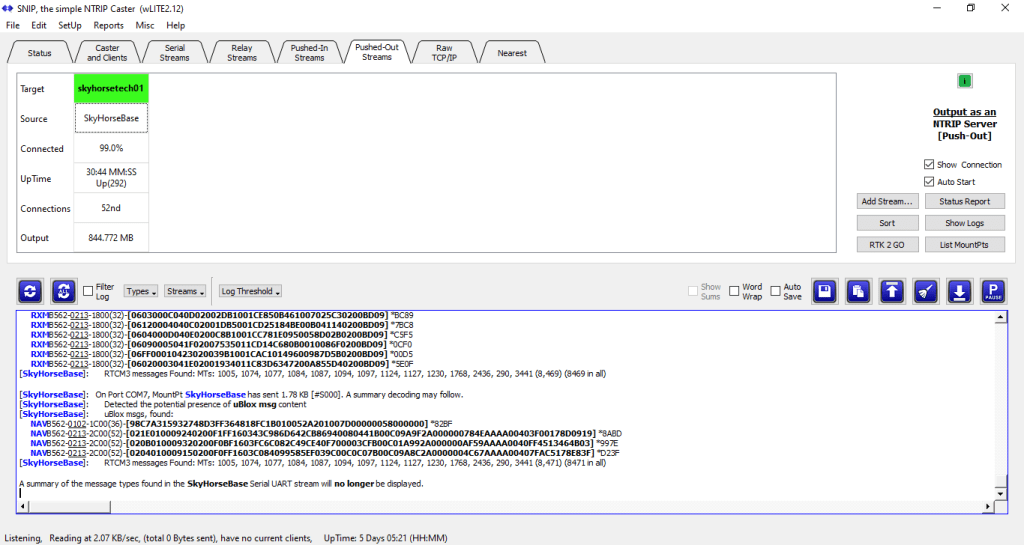
Task: Switch to the Serial Streams tab
Action: tap(174, 52)
